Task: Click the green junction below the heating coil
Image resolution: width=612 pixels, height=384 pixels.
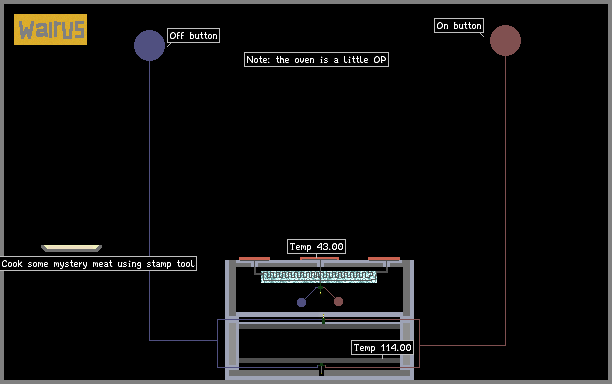Action: (x=320, y=288)
